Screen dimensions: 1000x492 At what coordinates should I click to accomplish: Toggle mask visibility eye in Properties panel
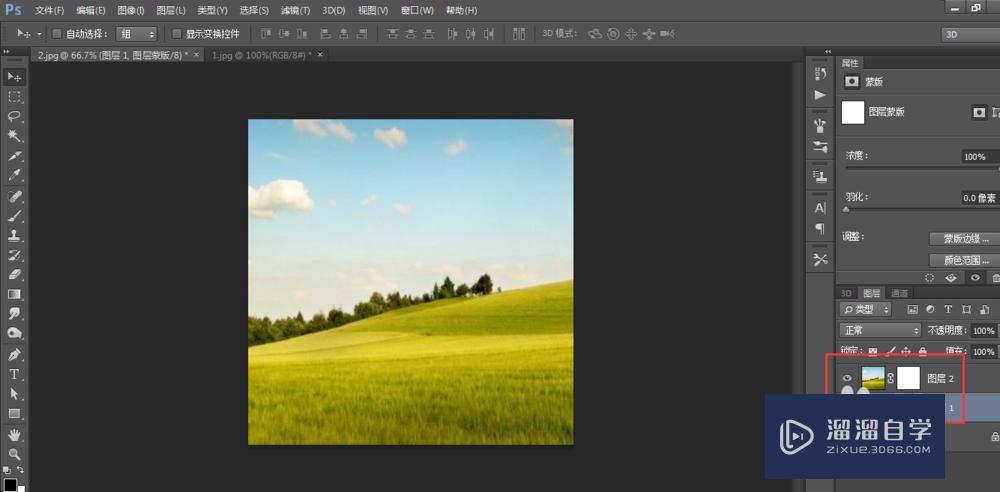click(974, 278)
